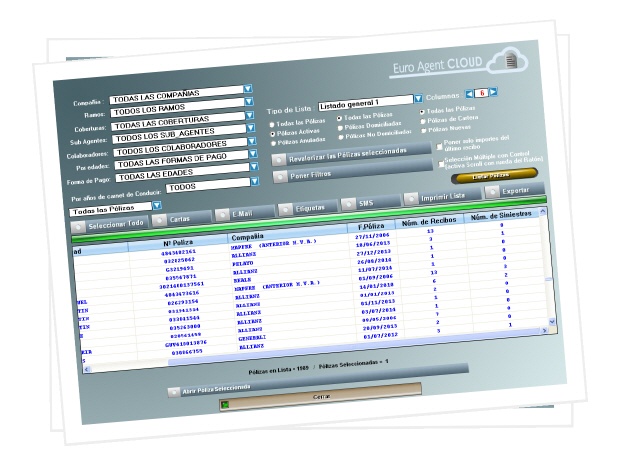Open the TODOS LOS COLABORADORES dropdown
Image resolution: width=620 pixels, height=465 pixels.
[252, 141]
